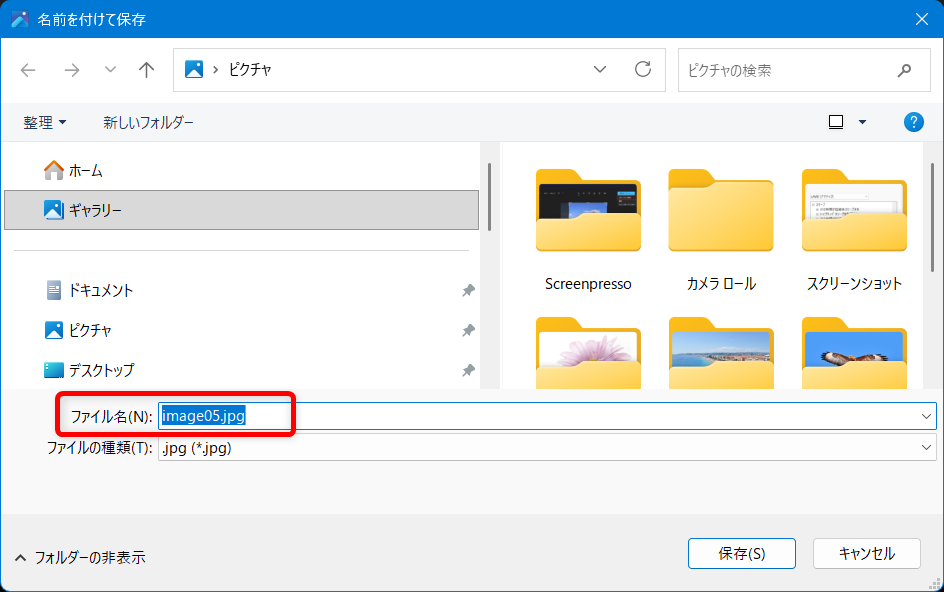Expand the address bar history dropdown
This screenshot has height=592, width=944.
click(x=600, y=69)
